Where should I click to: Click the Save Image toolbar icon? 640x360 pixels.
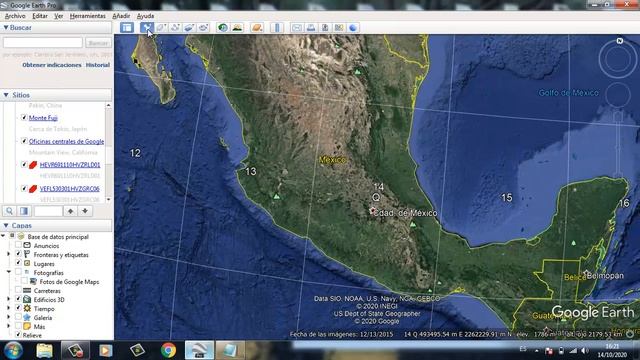325,27
